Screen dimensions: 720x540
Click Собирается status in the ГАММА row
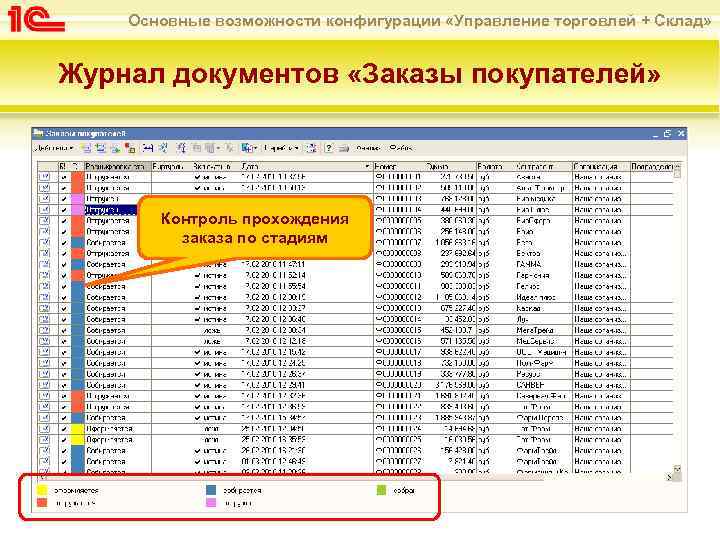click(x=106, y=264)
